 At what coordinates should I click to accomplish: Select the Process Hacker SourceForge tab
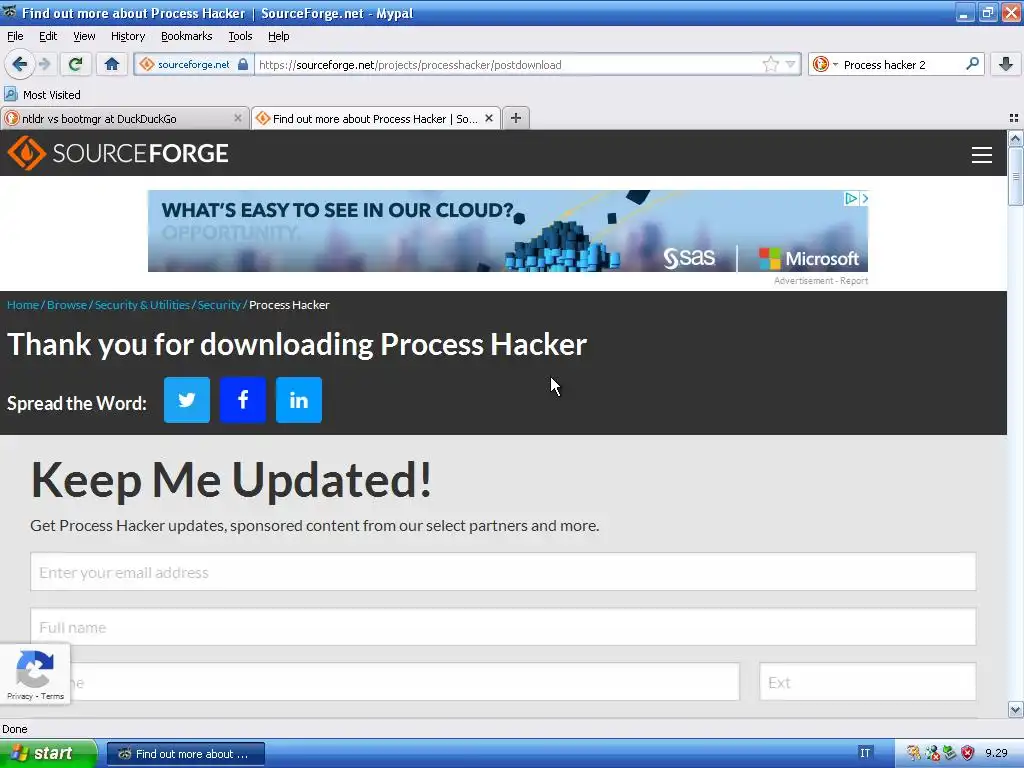pyautogui.click(x=376, y=118)
